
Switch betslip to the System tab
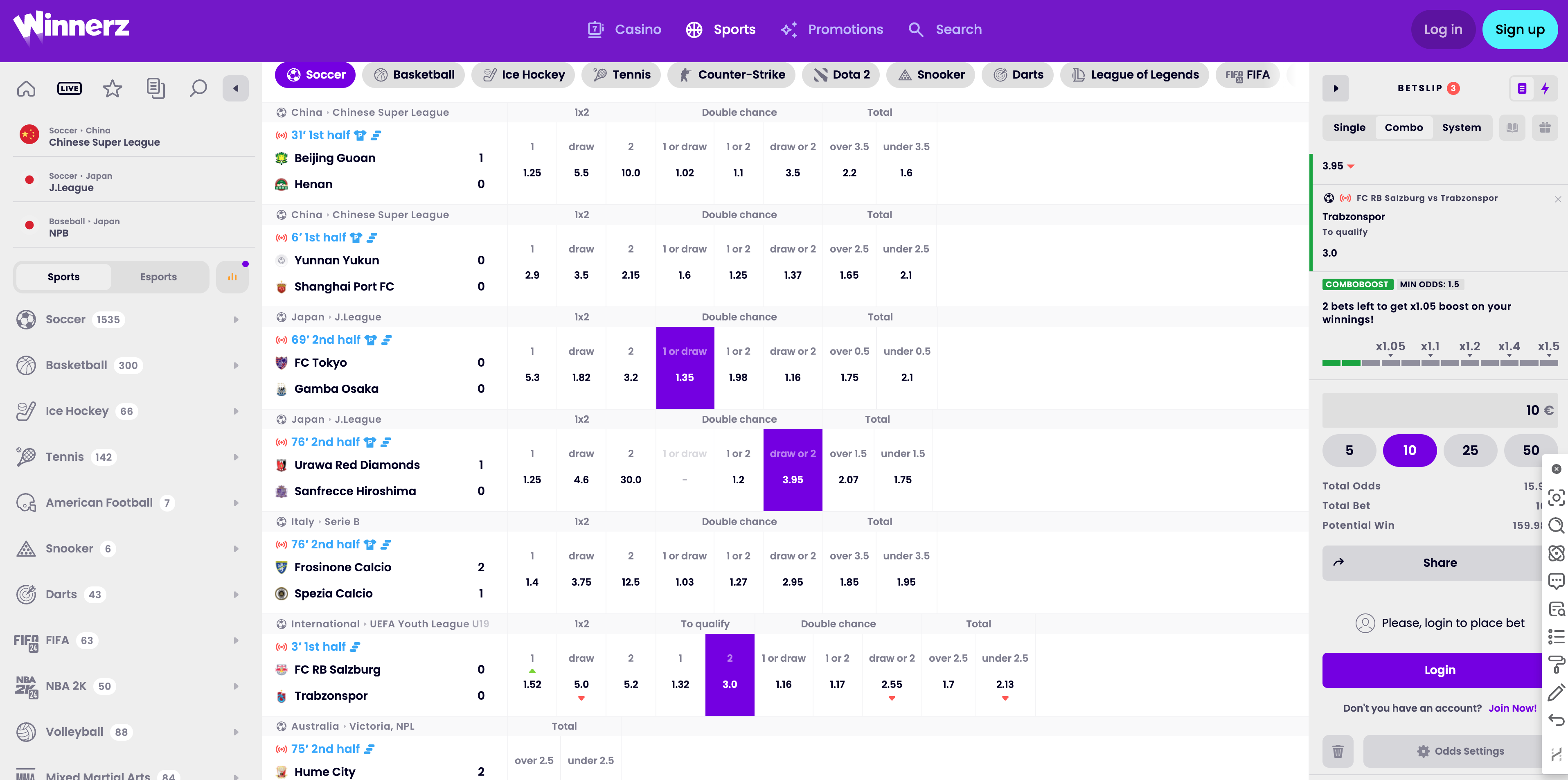[1461, 127]
